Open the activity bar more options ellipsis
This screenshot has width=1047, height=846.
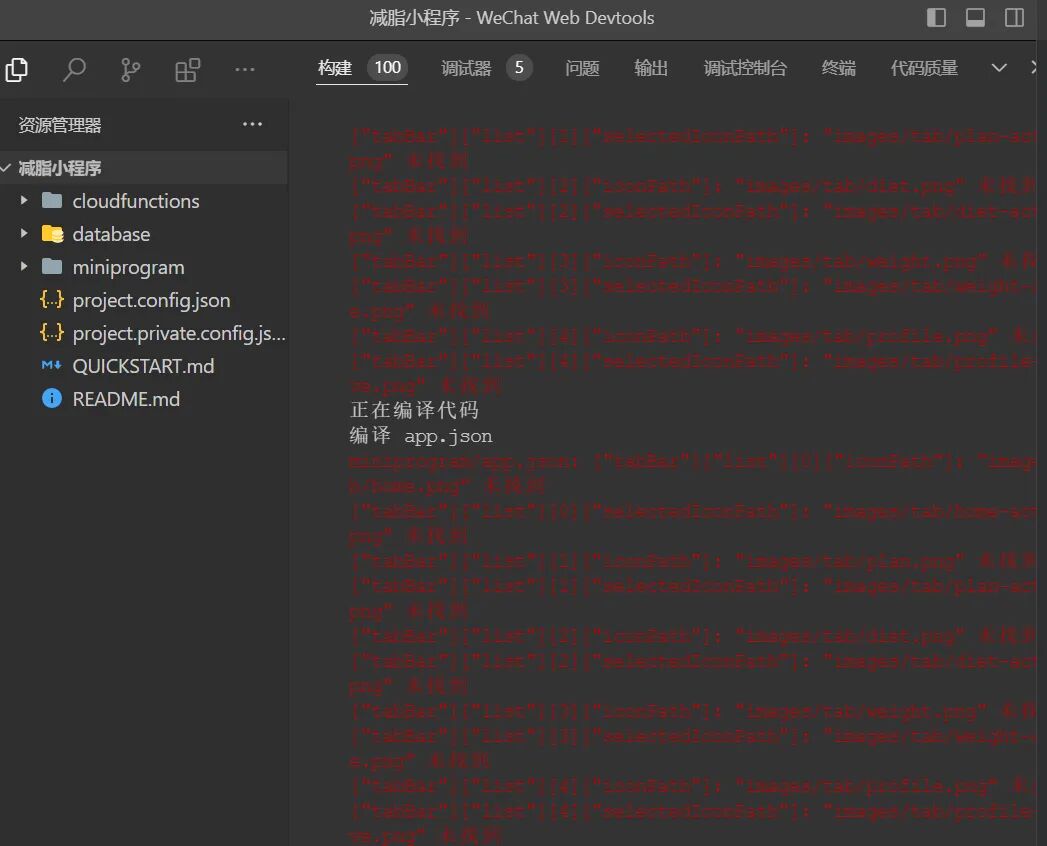[245, 69]
